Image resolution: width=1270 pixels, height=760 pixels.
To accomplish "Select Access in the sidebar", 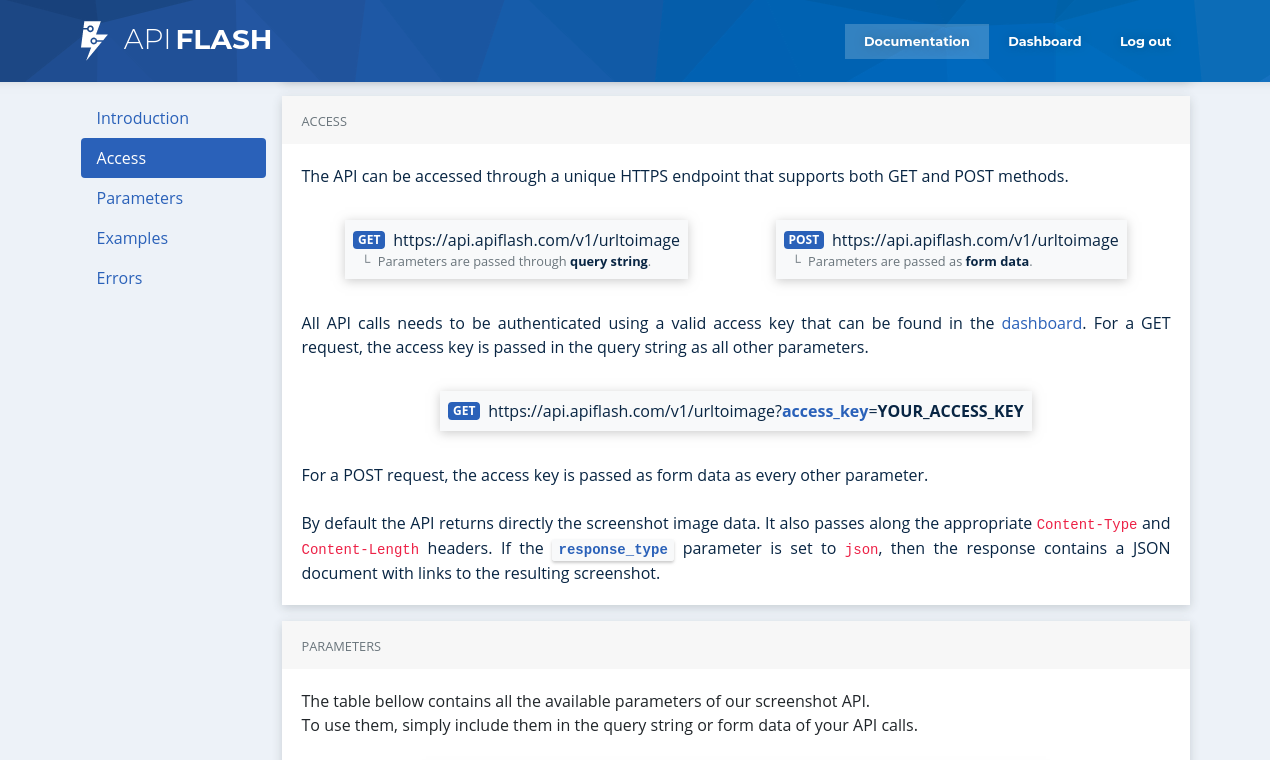I will 173,158.
